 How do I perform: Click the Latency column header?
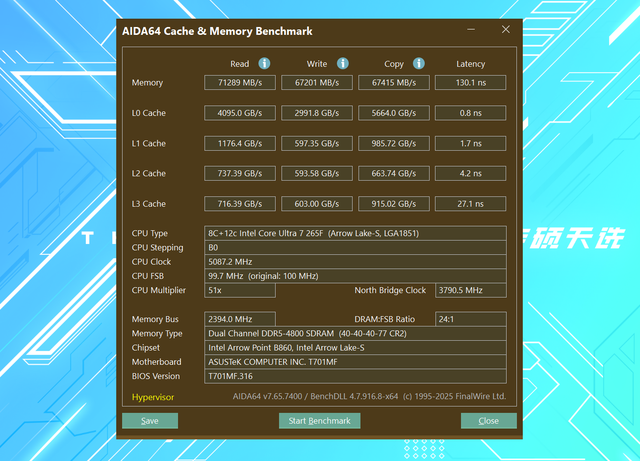pyautogui.click(x=471, y=64)
